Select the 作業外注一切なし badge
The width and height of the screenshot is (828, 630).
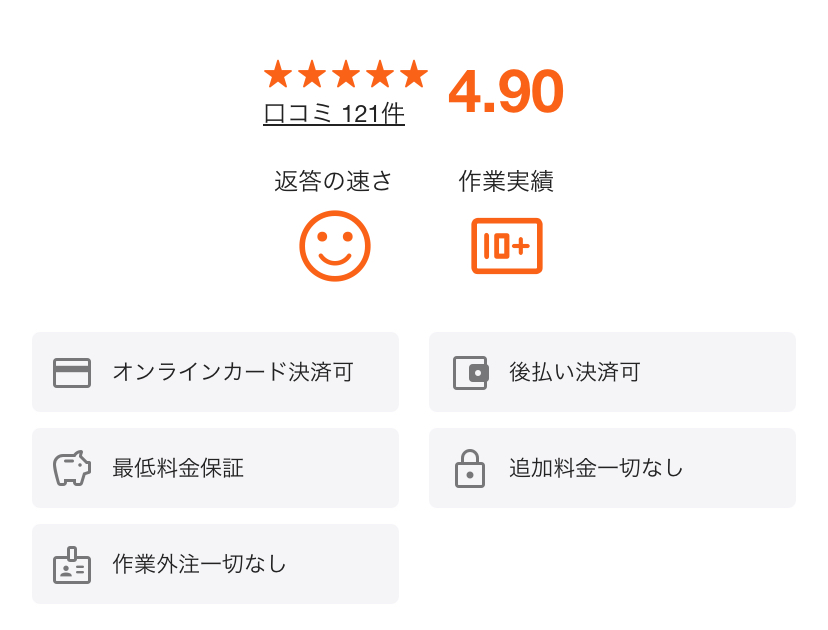(215, 564)
